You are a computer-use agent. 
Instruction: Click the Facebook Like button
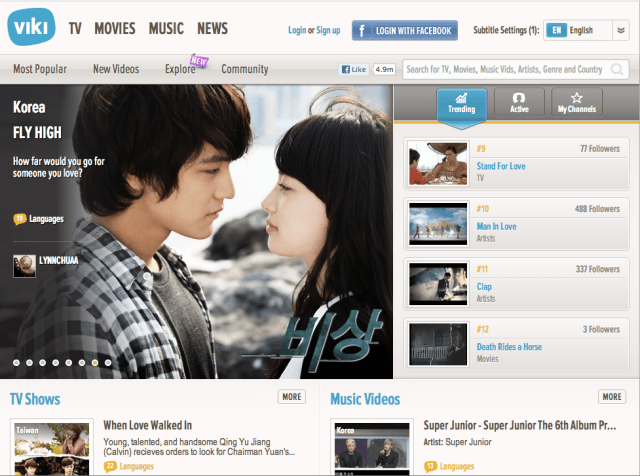353,69
